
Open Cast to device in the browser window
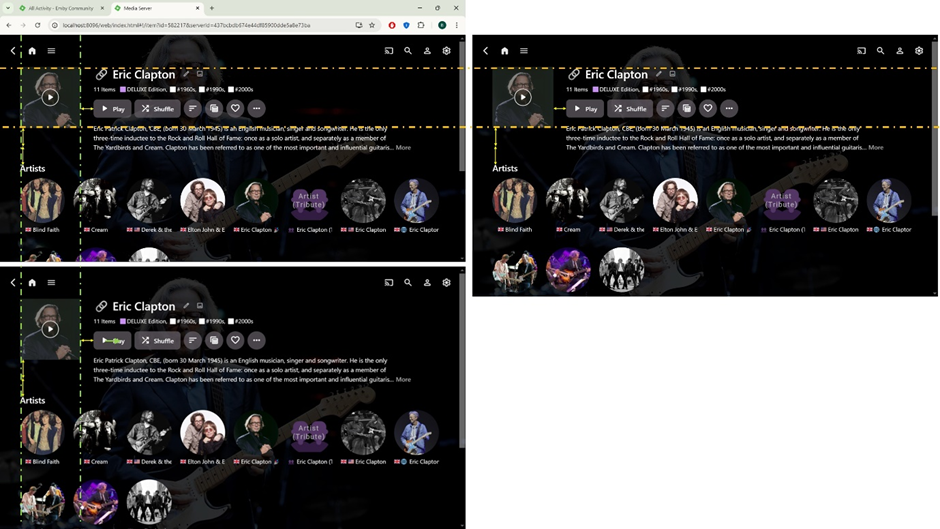point(389,51)
